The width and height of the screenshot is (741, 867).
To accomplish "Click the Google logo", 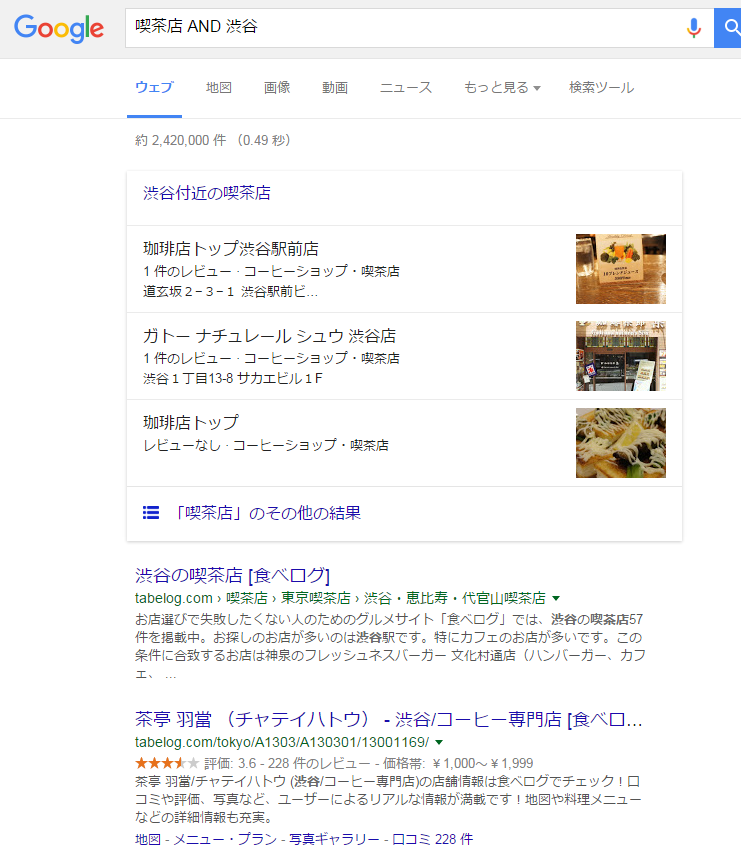I will pos(59,29).
